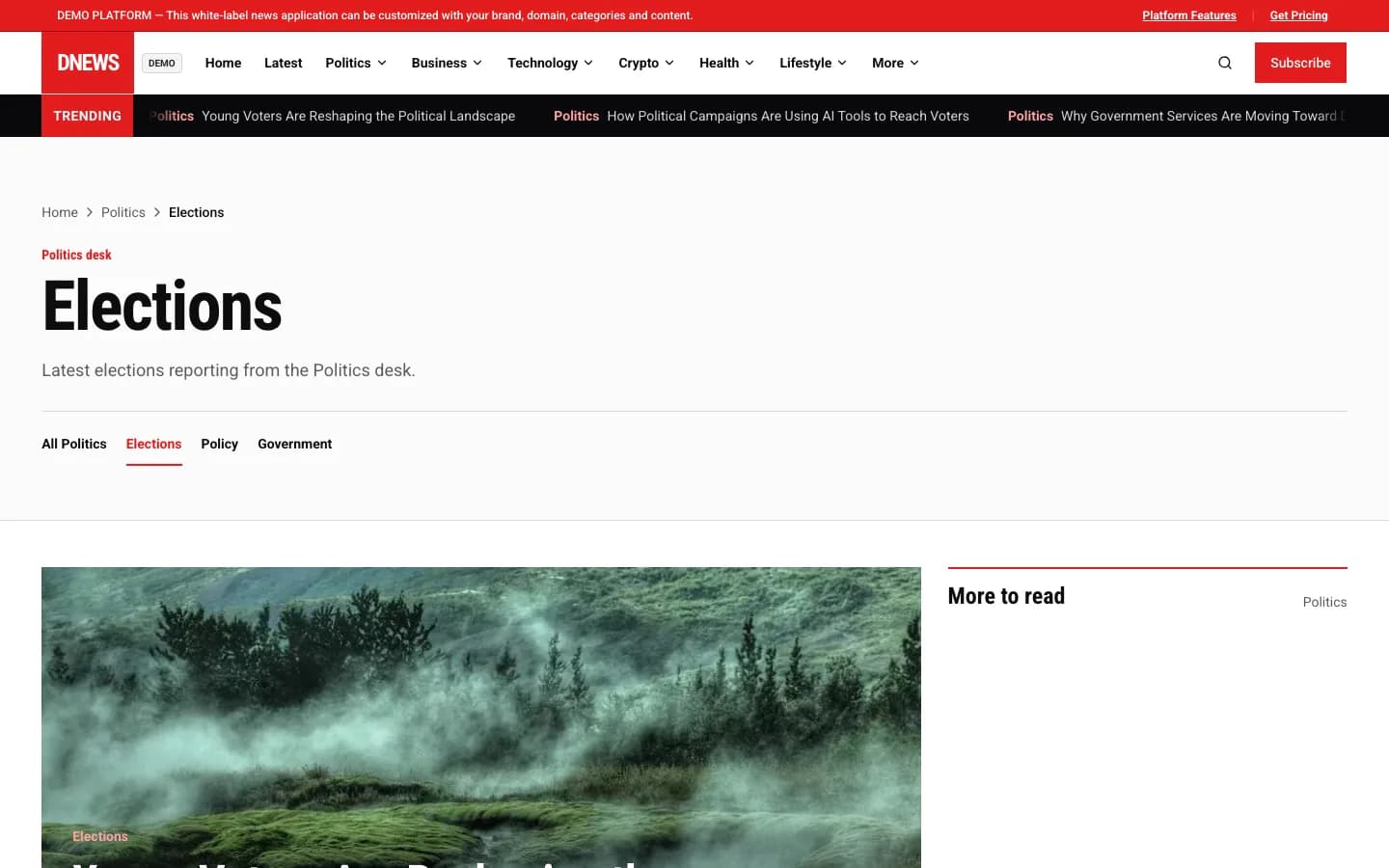Click the search magnifier icon
This screenshot has height=868, width=1389.
tap(1225, 63)
